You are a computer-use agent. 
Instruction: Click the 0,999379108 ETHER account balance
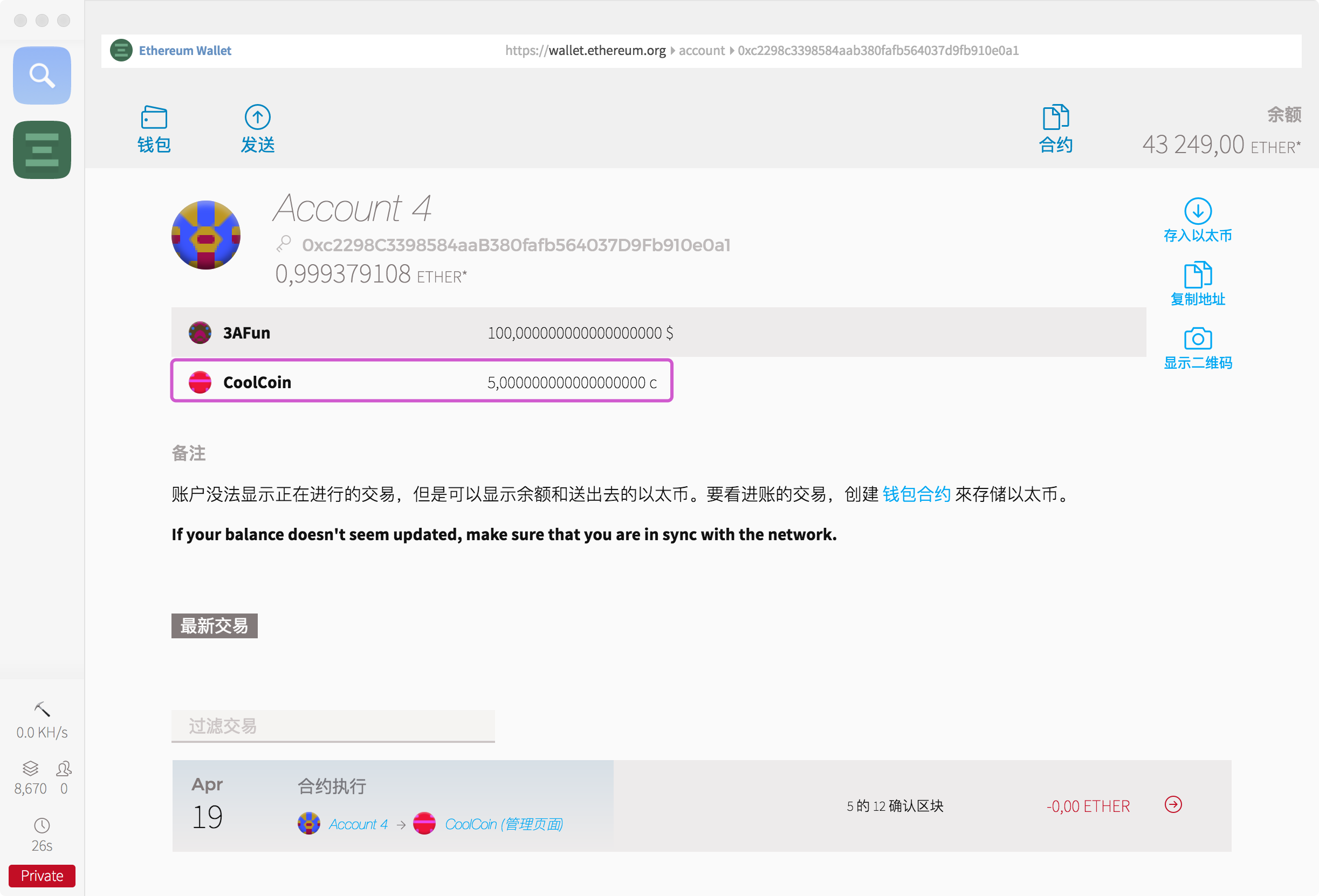pos(370,274)
